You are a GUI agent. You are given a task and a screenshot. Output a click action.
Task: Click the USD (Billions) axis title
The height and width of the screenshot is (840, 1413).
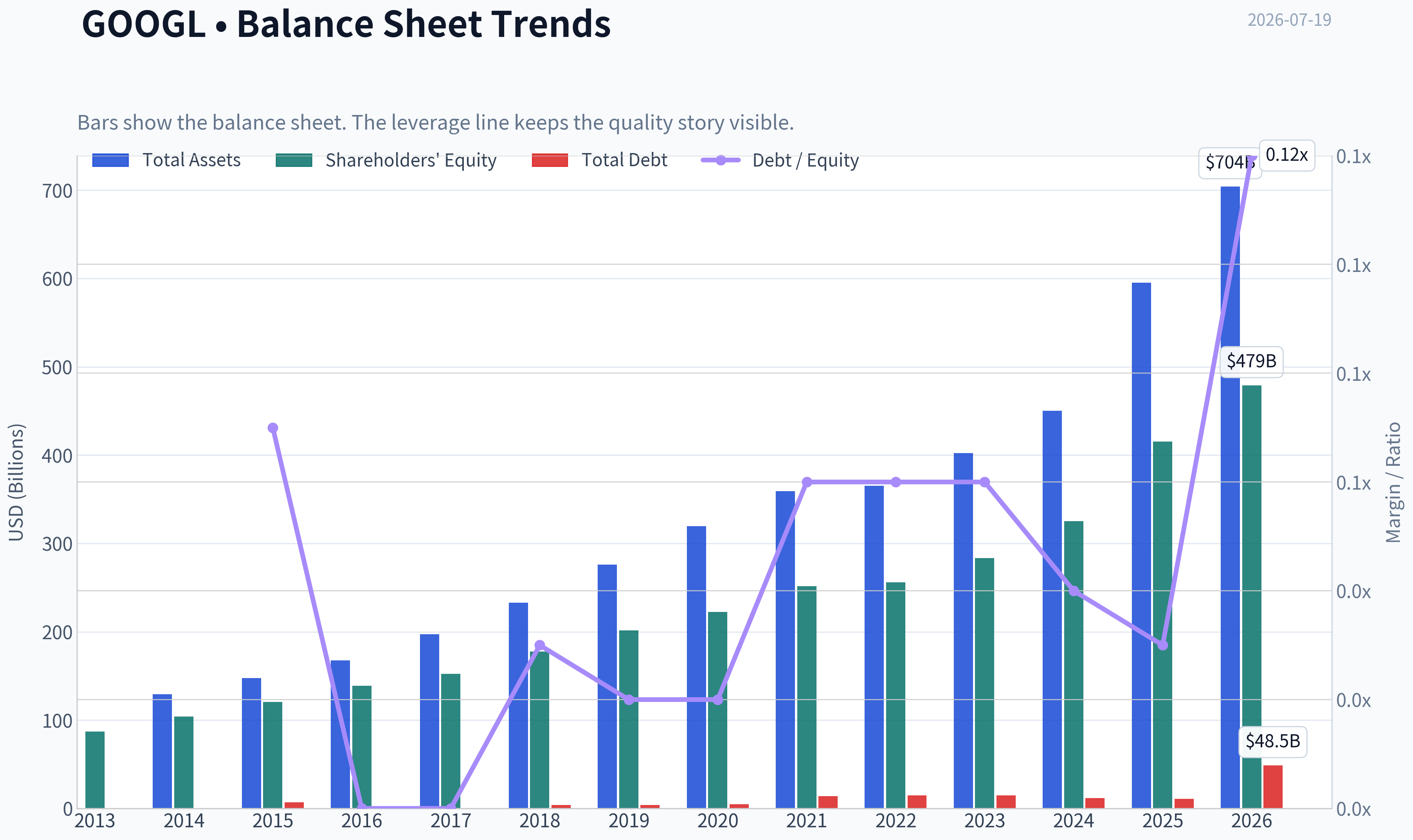pos(17,482)
